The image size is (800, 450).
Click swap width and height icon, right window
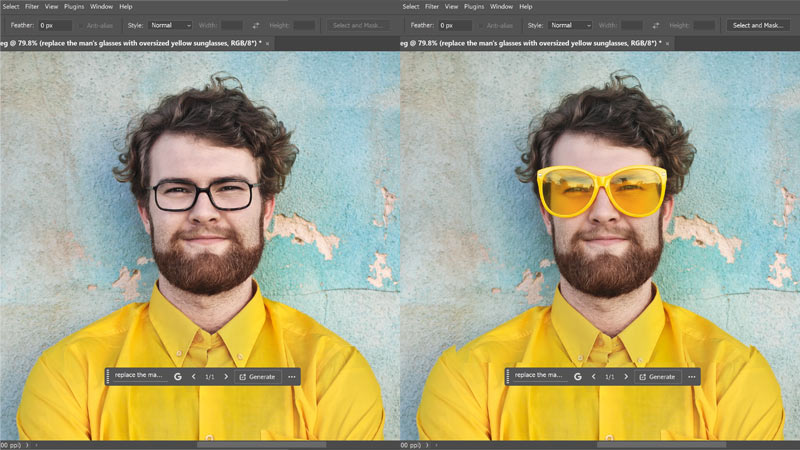point(656,25)
